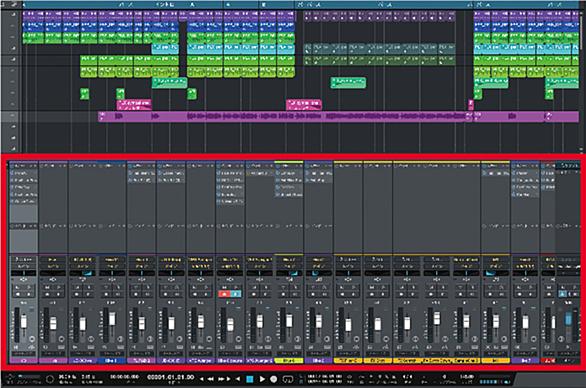Viewport: 586px width, 388px height.
Task: Click the icon at the bottom left of the first channel
Action: (x=16, y=347)
